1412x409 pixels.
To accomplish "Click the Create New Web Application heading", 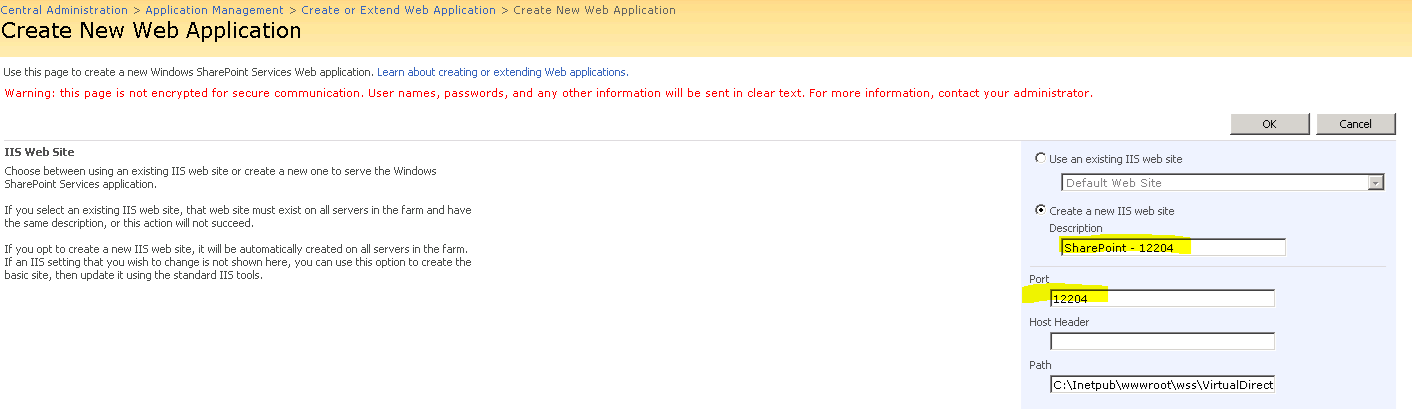I will click(x=151, y=30).
